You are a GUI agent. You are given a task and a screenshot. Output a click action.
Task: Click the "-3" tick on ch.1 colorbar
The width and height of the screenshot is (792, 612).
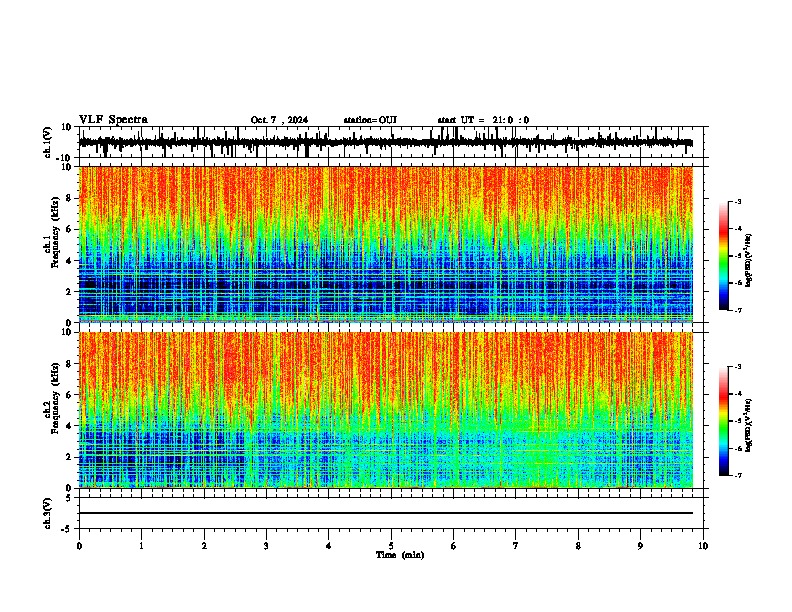point(737,201)
